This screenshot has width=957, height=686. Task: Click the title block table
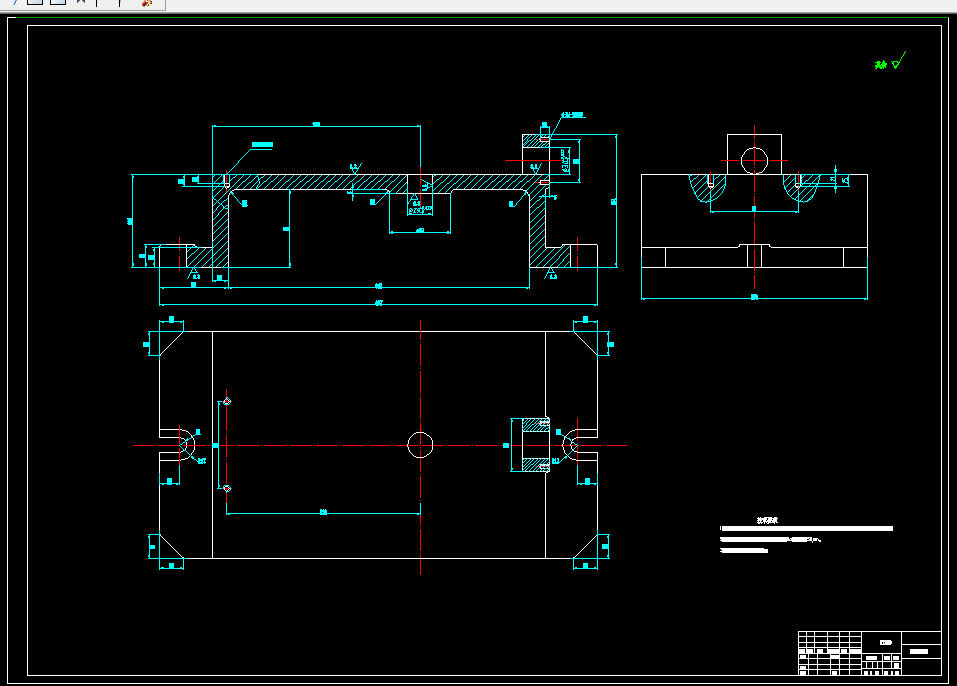coord(870,653)
